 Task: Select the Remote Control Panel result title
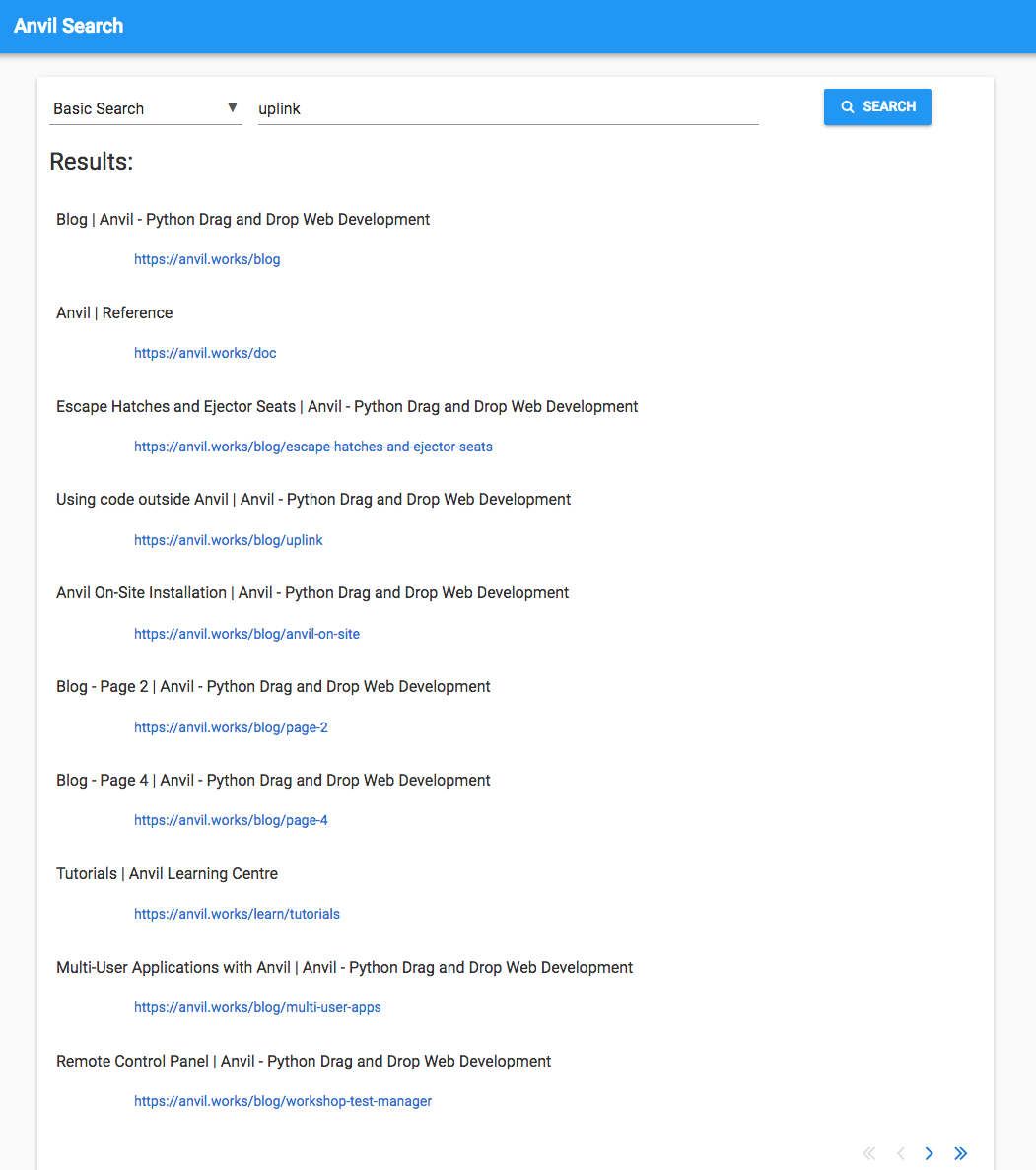[x=304, y=1061]
